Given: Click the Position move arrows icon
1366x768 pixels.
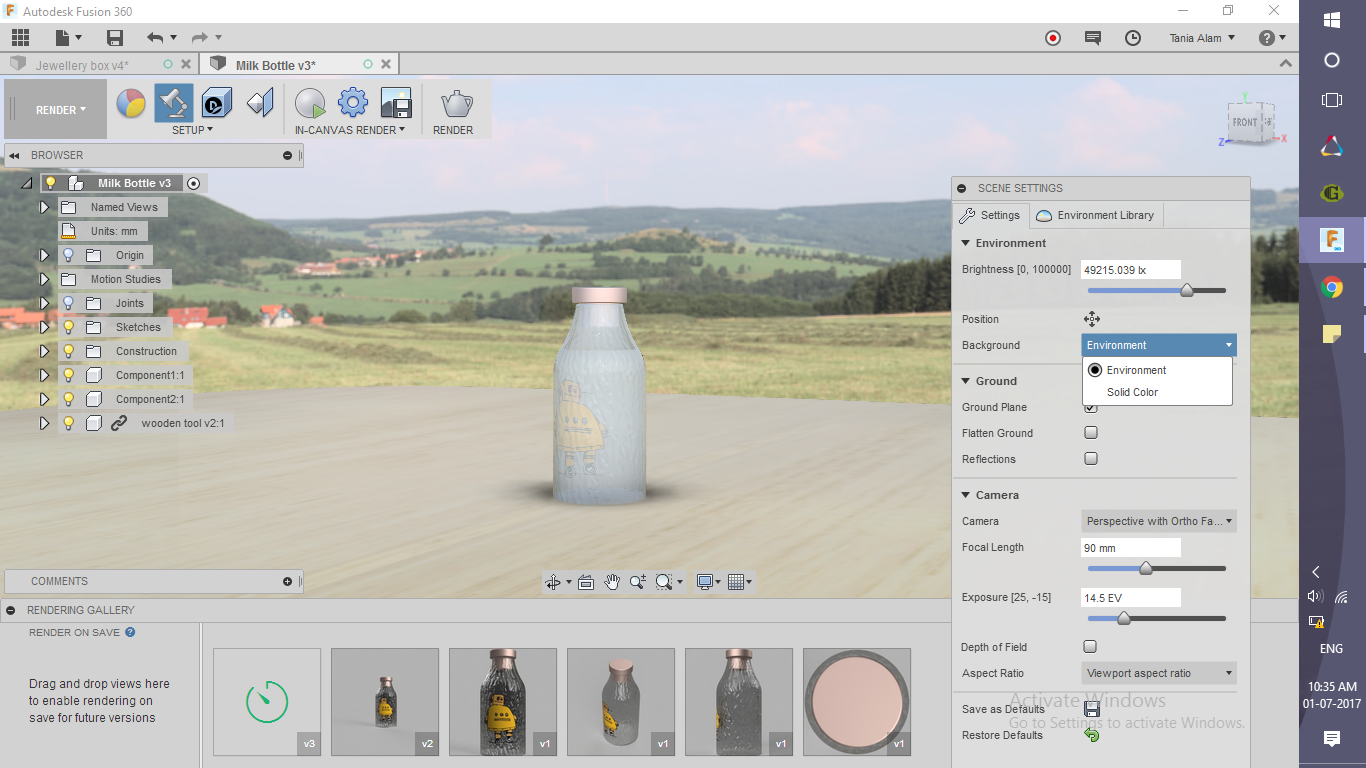Looking at the screenshot, I should click(x=1091, y=319).
